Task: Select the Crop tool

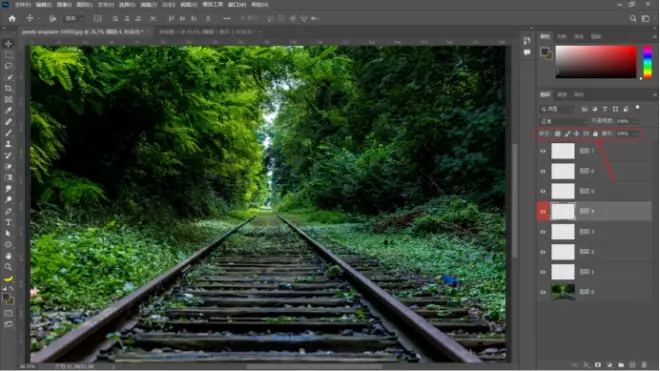Action: pos(8,88)
